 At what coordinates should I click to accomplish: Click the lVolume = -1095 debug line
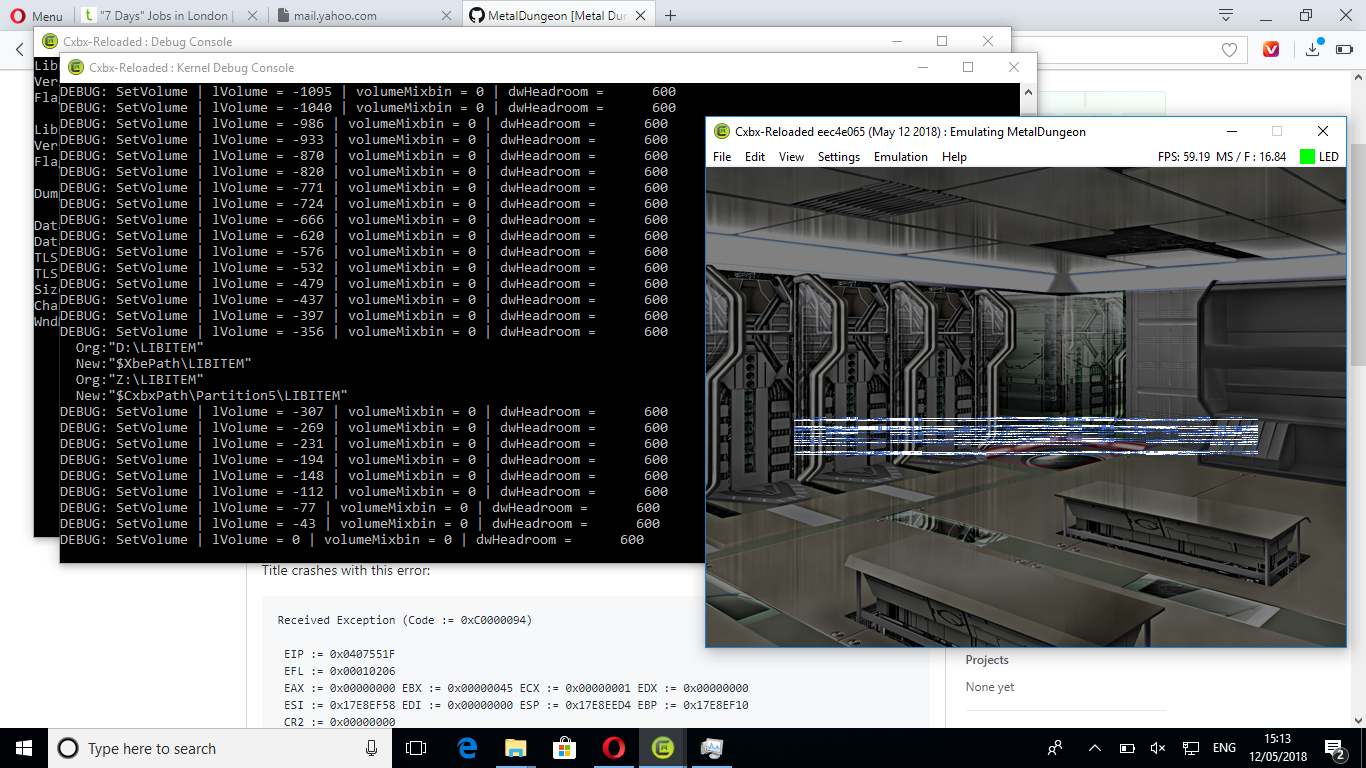pos(368,92)
